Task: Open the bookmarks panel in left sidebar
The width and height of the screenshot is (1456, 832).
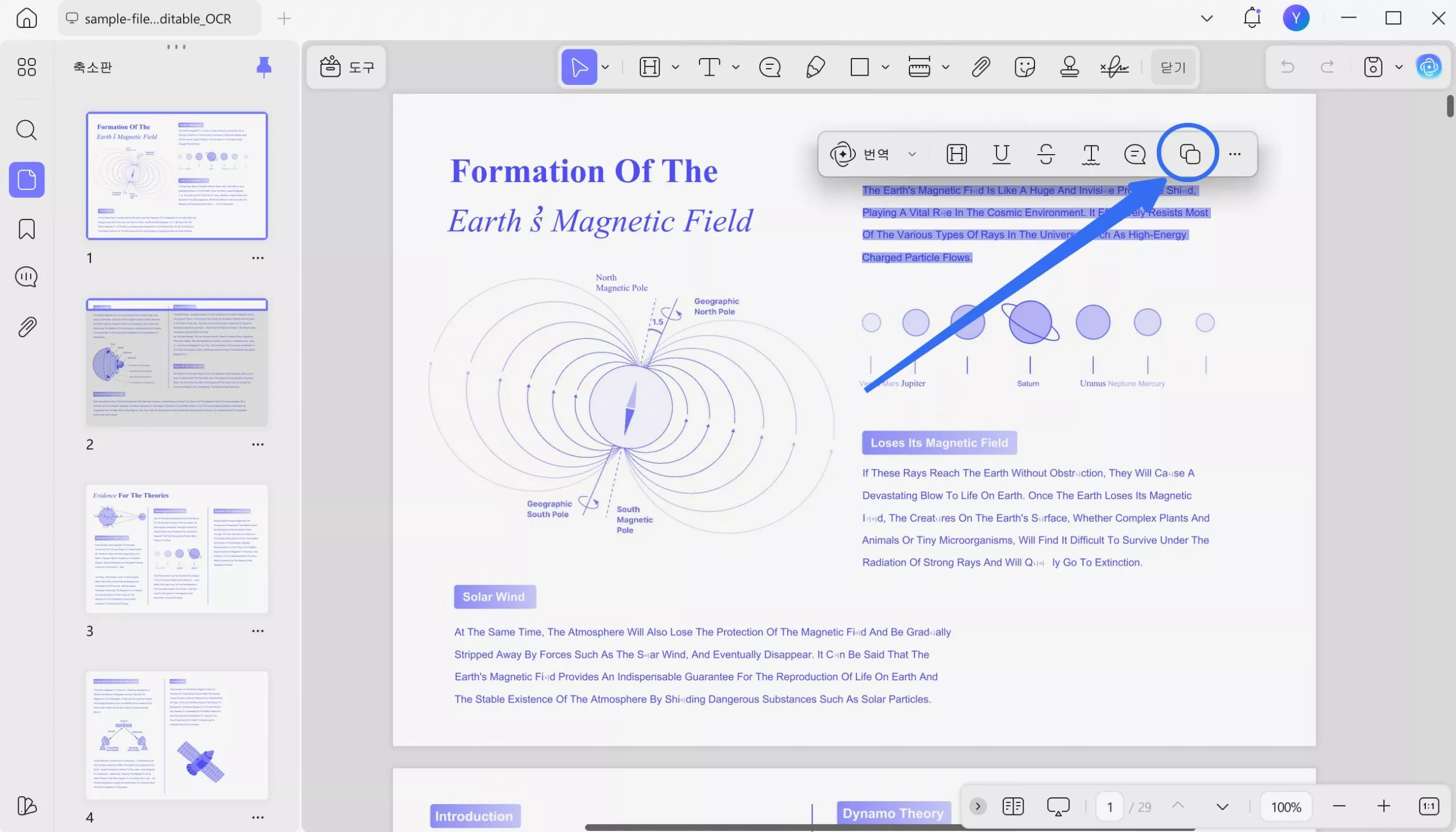Action: tap(26, 229)
